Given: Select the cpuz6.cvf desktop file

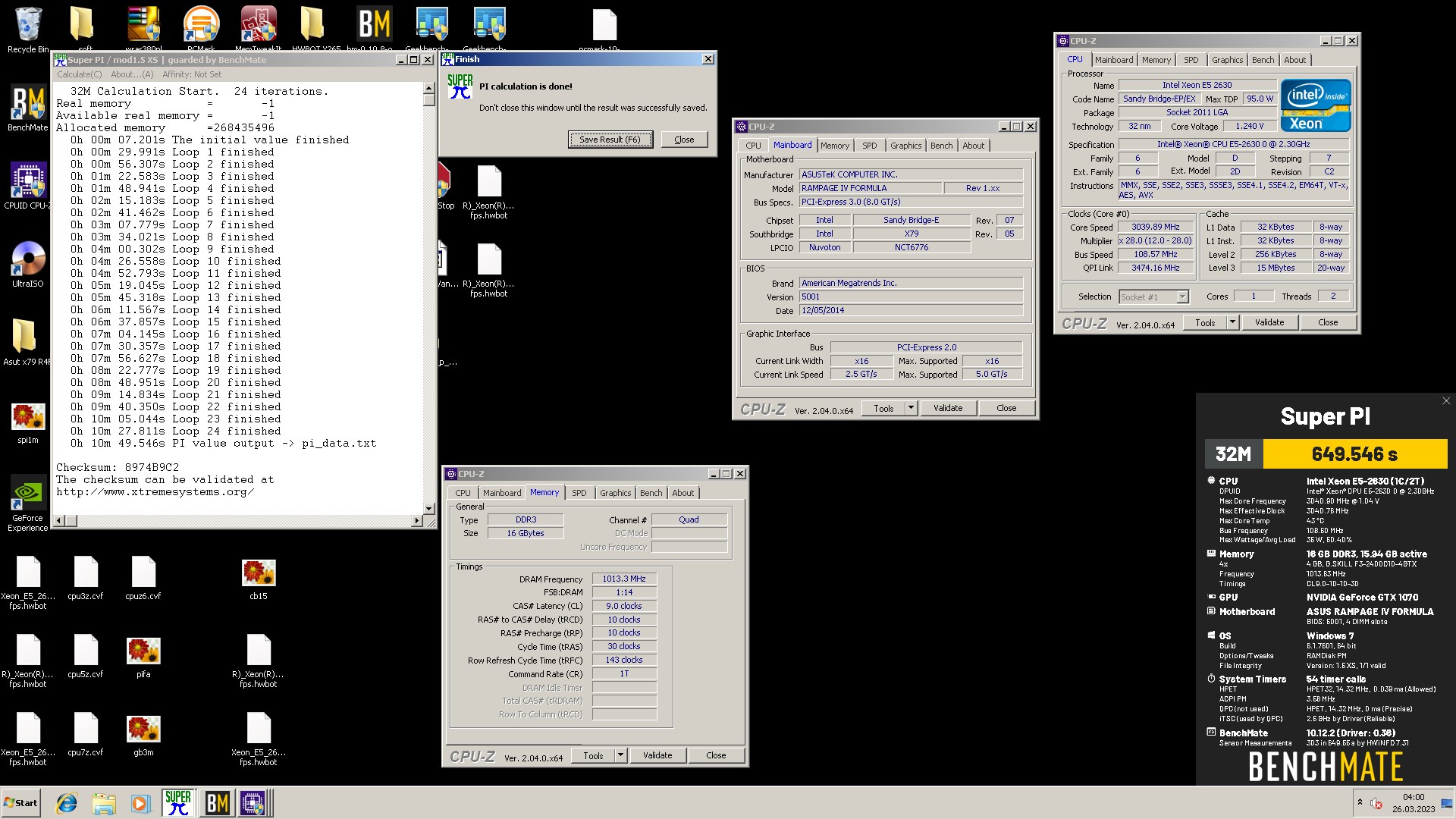Looking at the screenshot, I should (x=143, y=578).
